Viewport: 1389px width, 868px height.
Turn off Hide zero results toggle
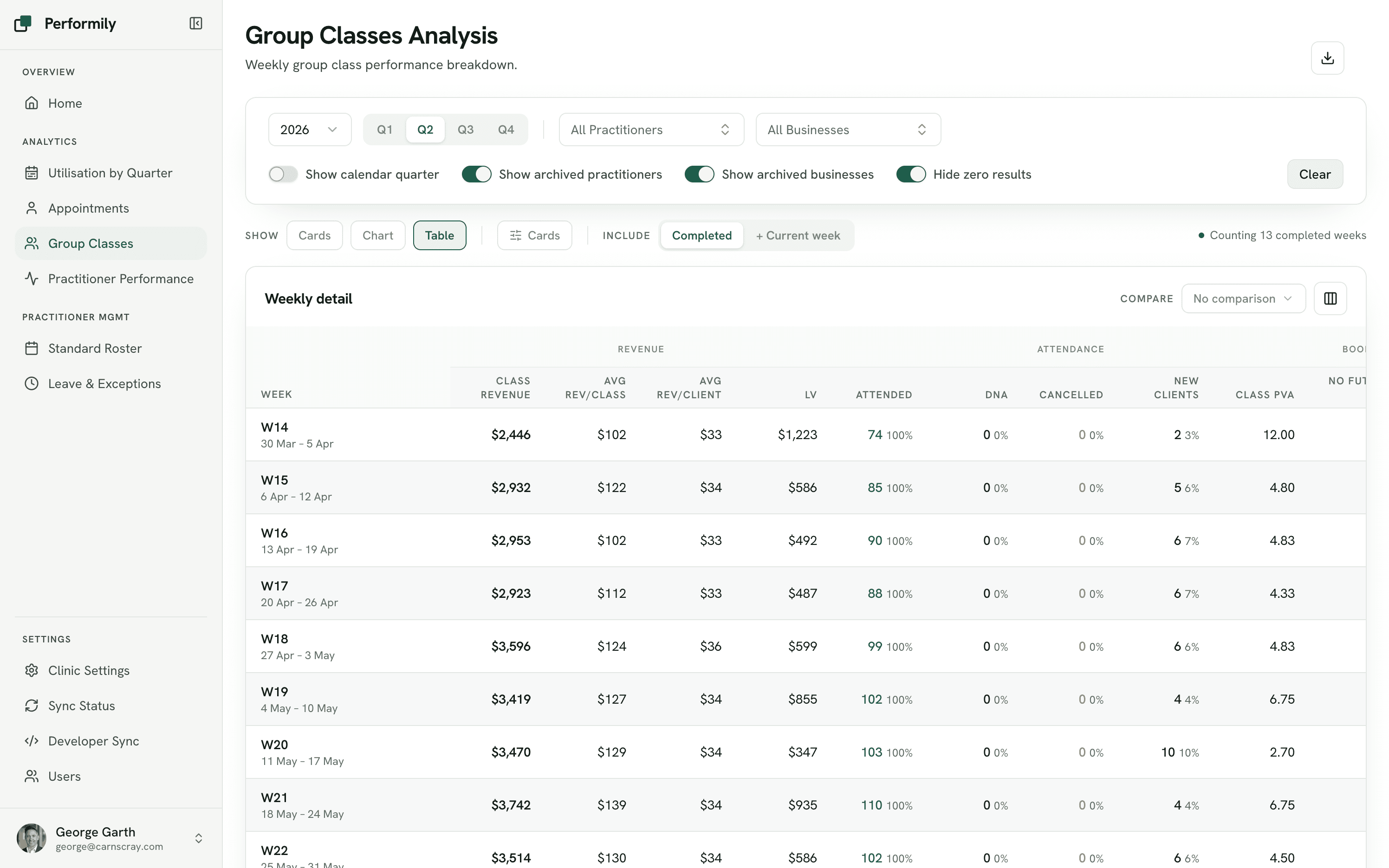pos(911,174)
